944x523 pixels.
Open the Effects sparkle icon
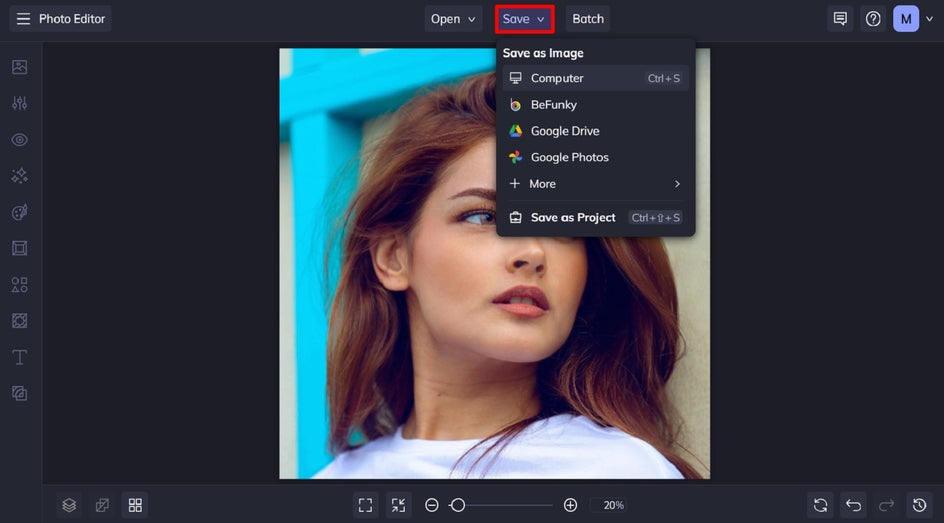(19, 176)
